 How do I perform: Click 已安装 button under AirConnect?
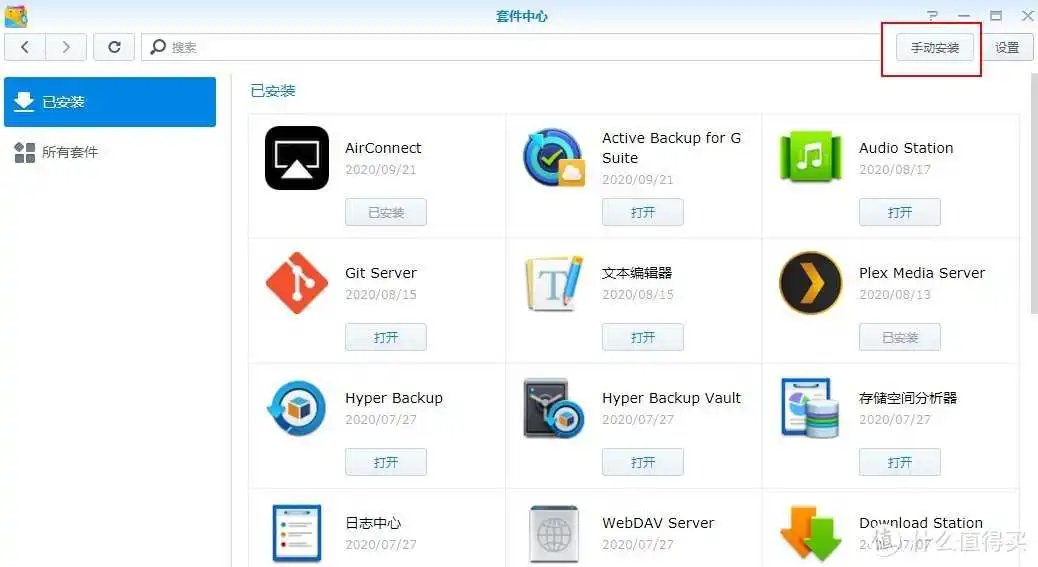[386, 212]
